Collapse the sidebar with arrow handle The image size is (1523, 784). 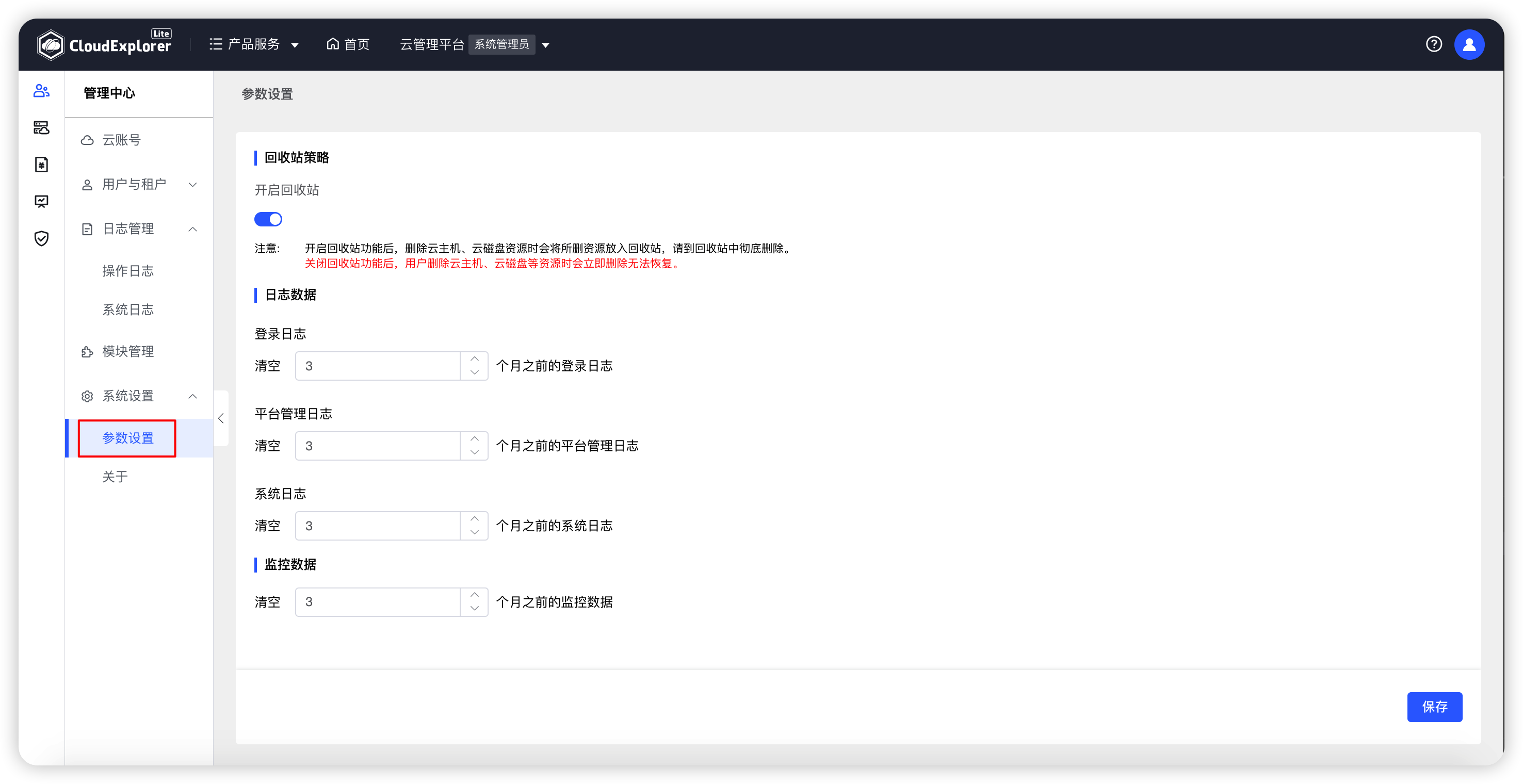point(220,419)
